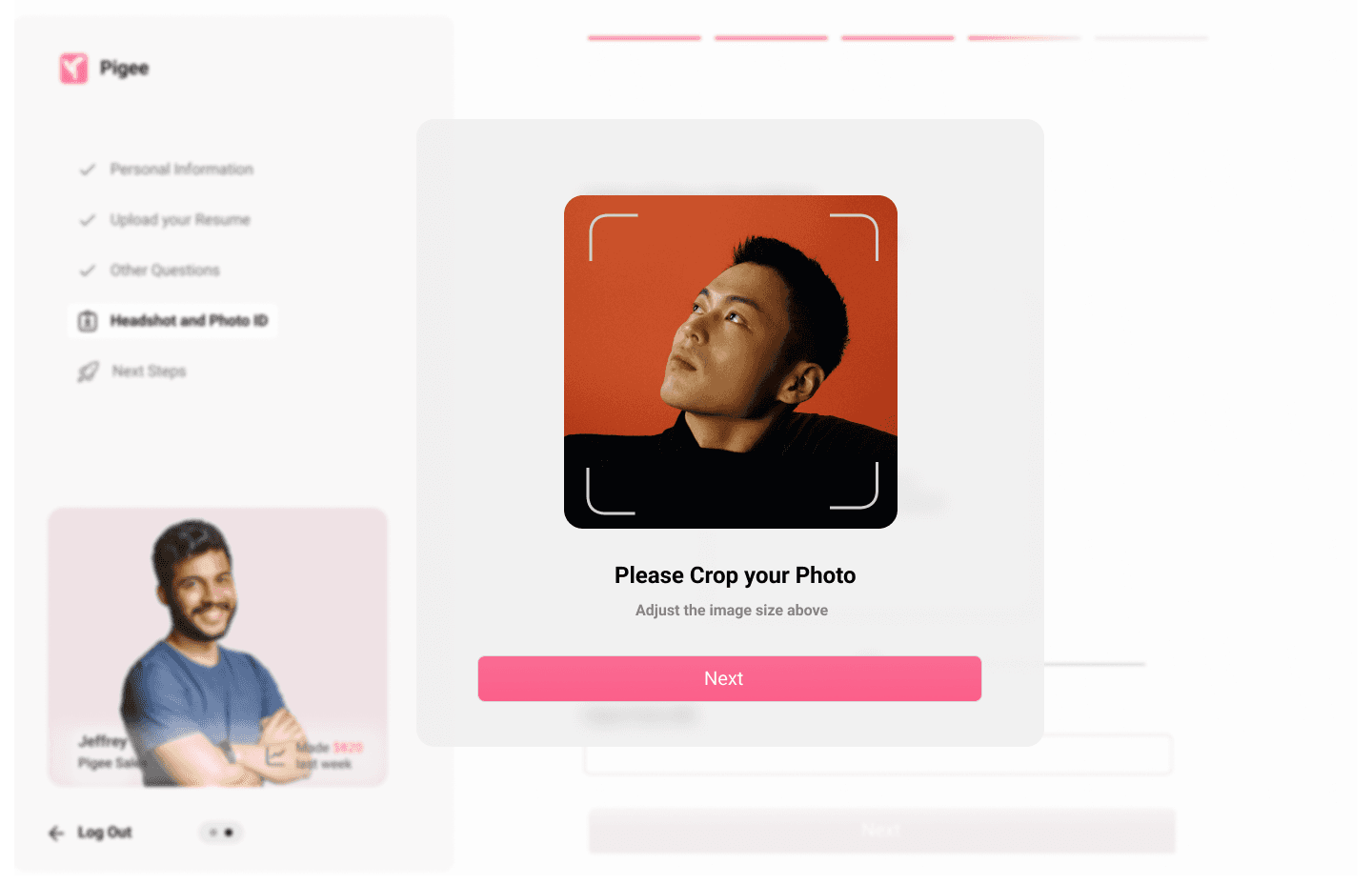Click the chart icon on Jeffrey's card
Viewport: 1372px width, 884px height.
tap(276, 755)
